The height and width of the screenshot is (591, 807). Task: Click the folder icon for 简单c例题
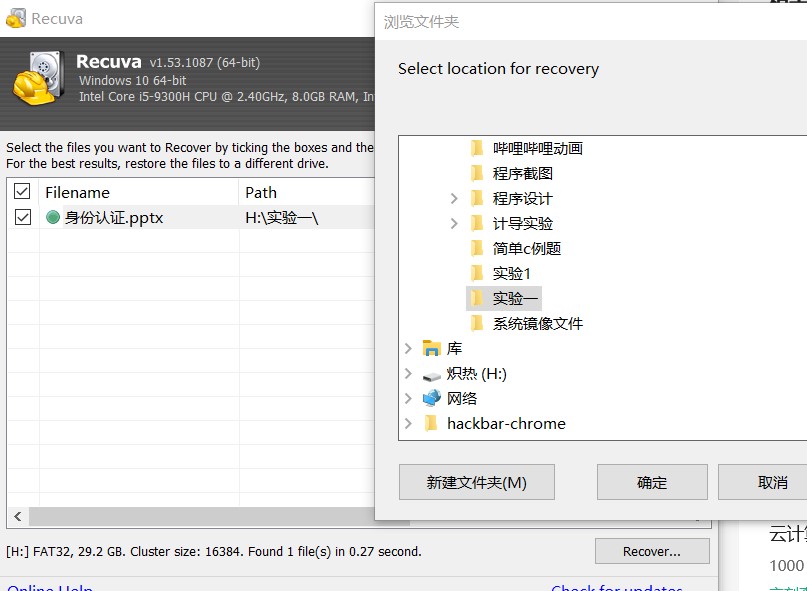pyautogui.click(x=477, y=249)
